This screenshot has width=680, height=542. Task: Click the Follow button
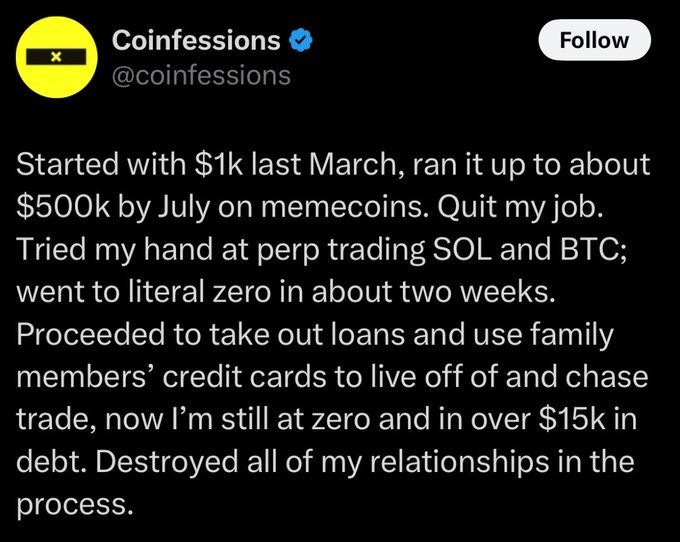click(594, 40)
